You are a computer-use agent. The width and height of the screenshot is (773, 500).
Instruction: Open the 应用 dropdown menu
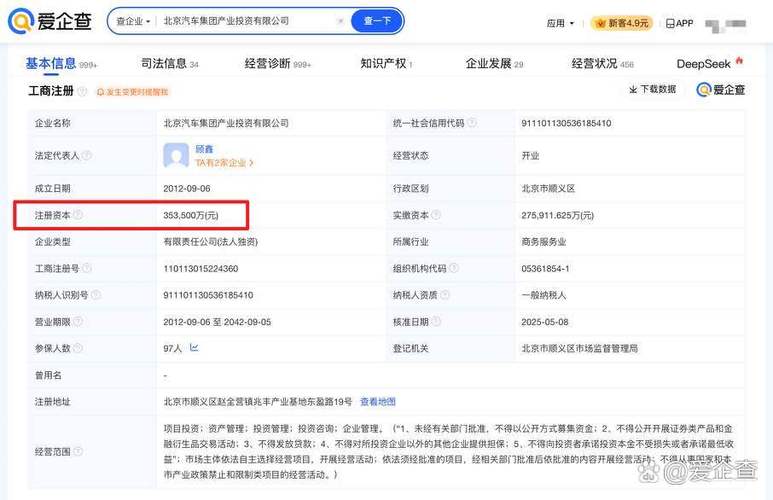[561, 23]
